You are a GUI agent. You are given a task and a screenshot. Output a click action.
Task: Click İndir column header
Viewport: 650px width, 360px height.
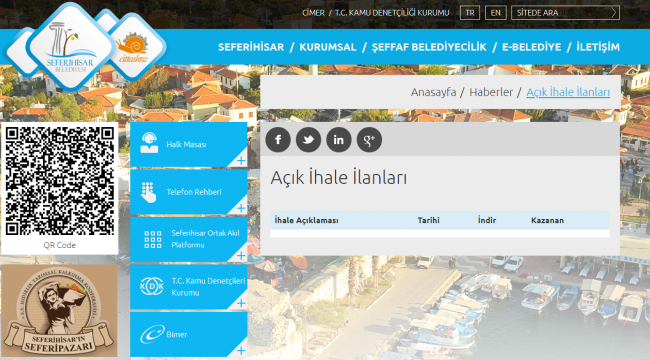(487, 220)
